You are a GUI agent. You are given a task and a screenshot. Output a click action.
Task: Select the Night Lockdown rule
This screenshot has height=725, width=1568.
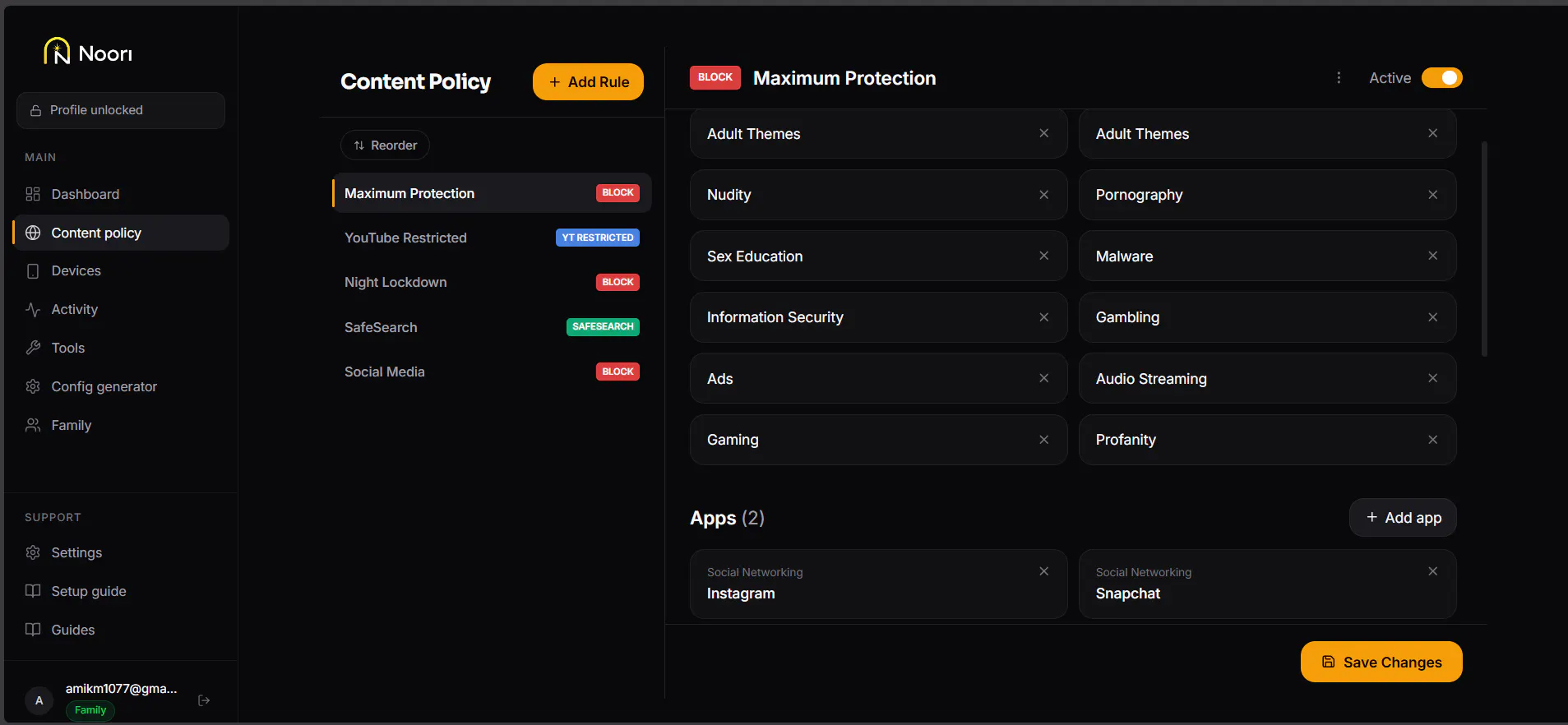coord(492,282)
